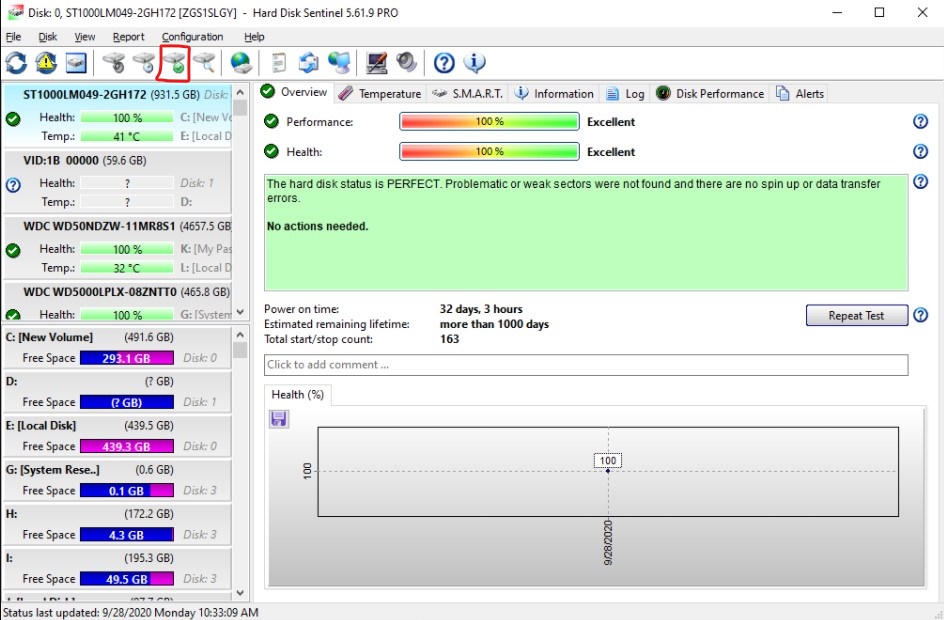Click disk list scrollbar up arrow
The image size is (944, 620).
240,93
